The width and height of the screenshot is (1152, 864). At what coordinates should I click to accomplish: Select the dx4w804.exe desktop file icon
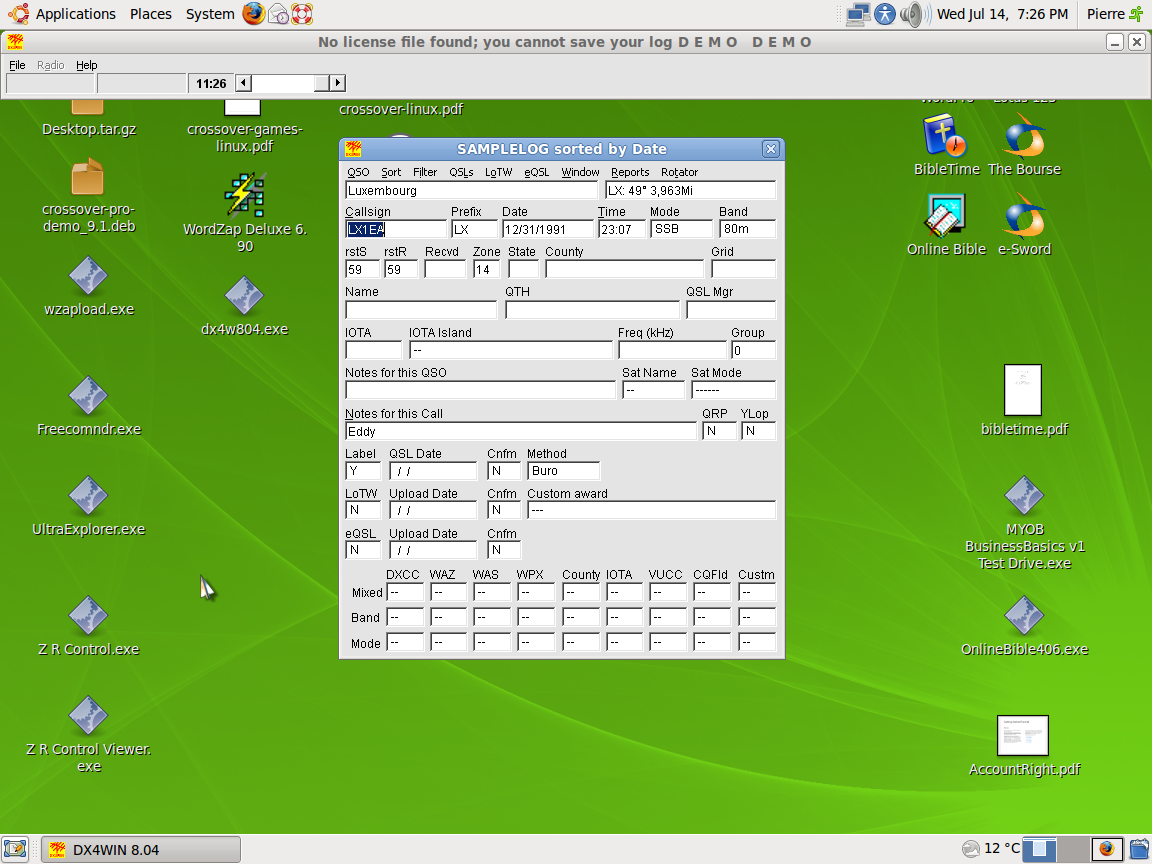click(x=244, y=296)
